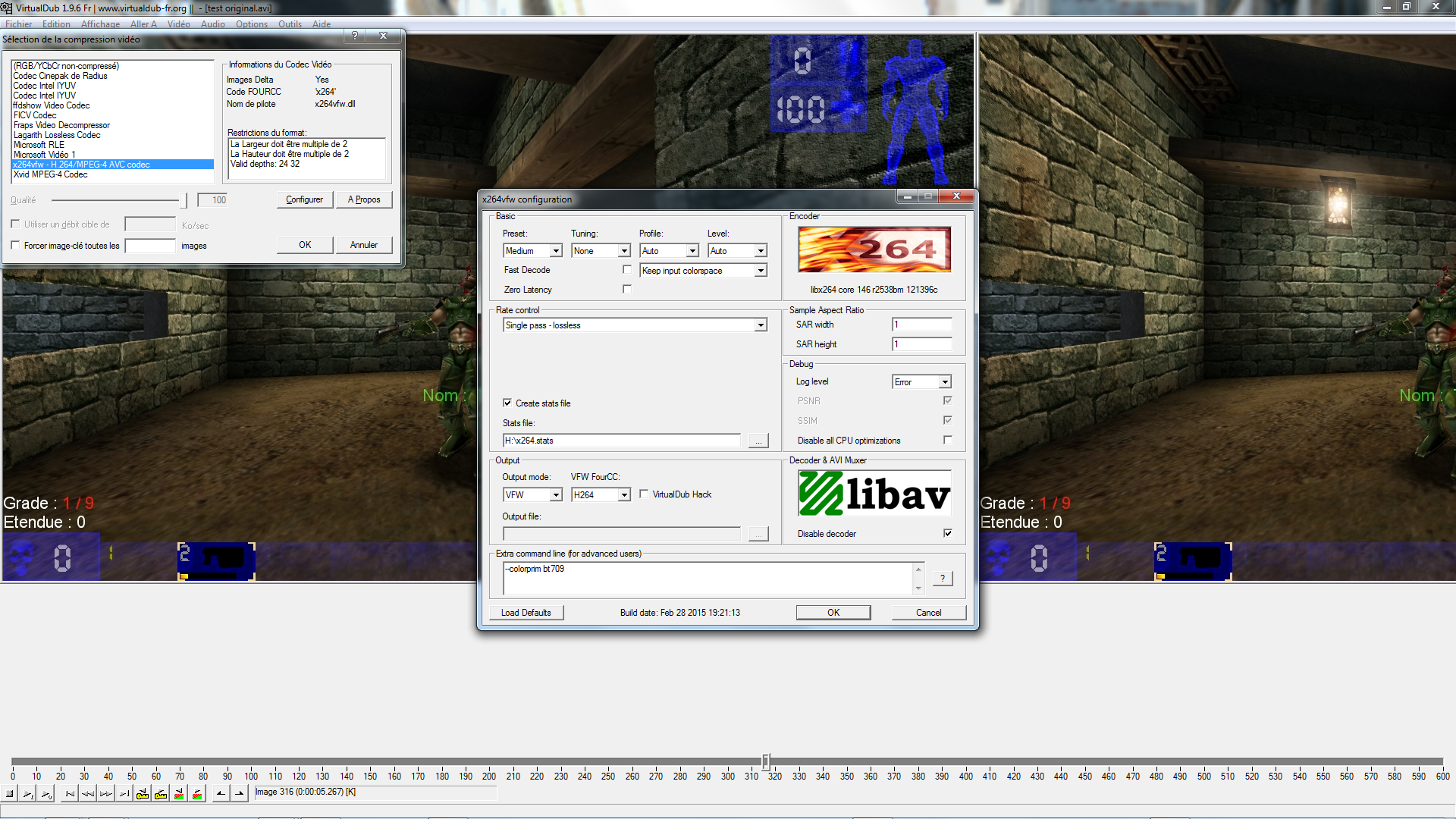The image size is (1456, 819).
Task: Click the Configurer button
Action: (x=304, y=199)
